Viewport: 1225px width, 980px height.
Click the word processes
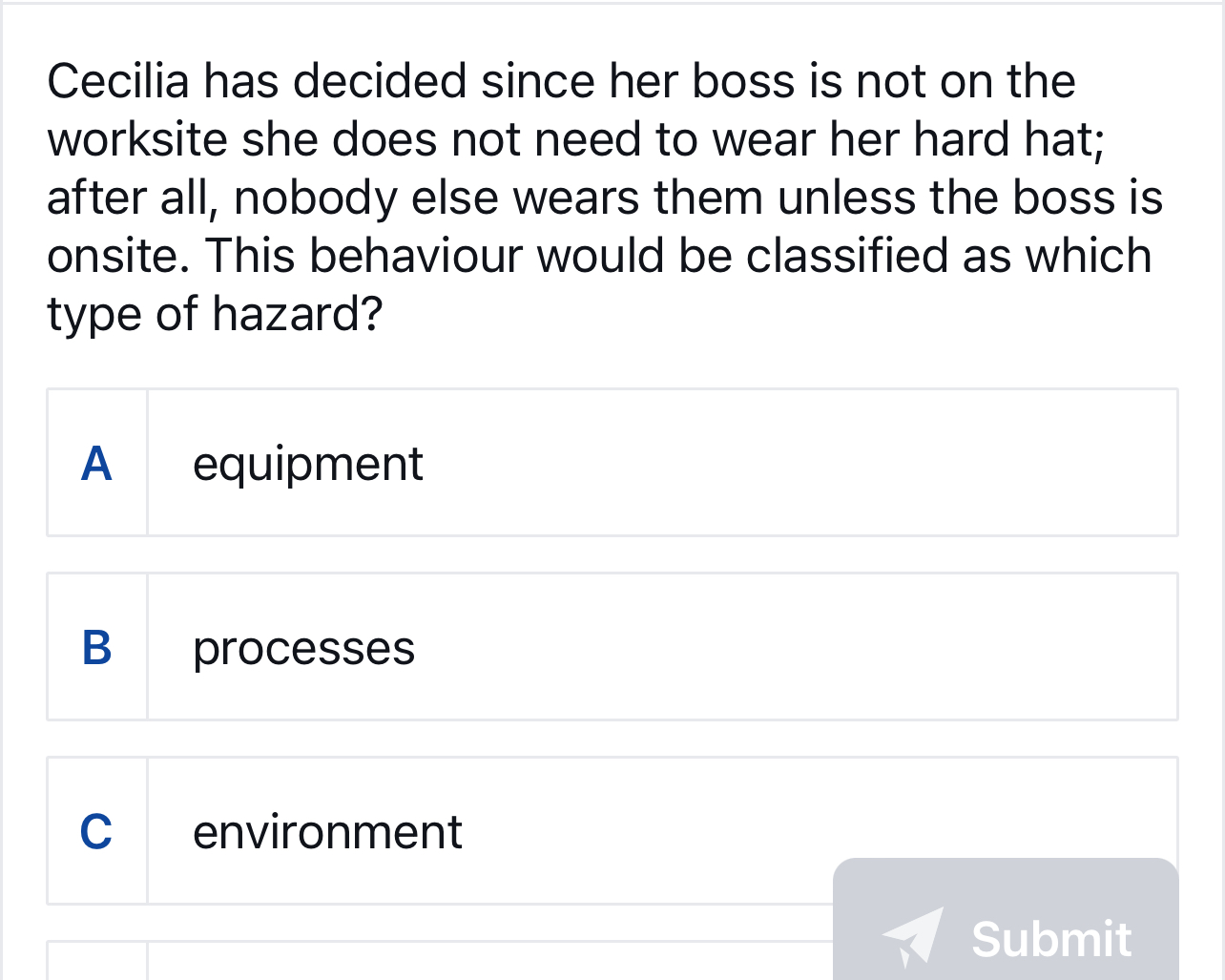click(x=303, y=650)
